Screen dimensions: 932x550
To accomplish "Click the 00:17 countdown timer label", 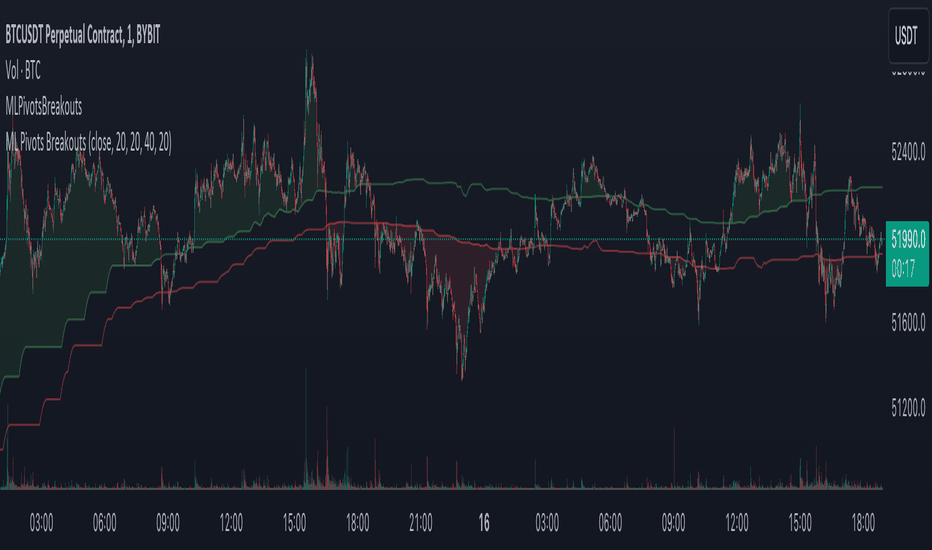I will click(x=903, y=269).
